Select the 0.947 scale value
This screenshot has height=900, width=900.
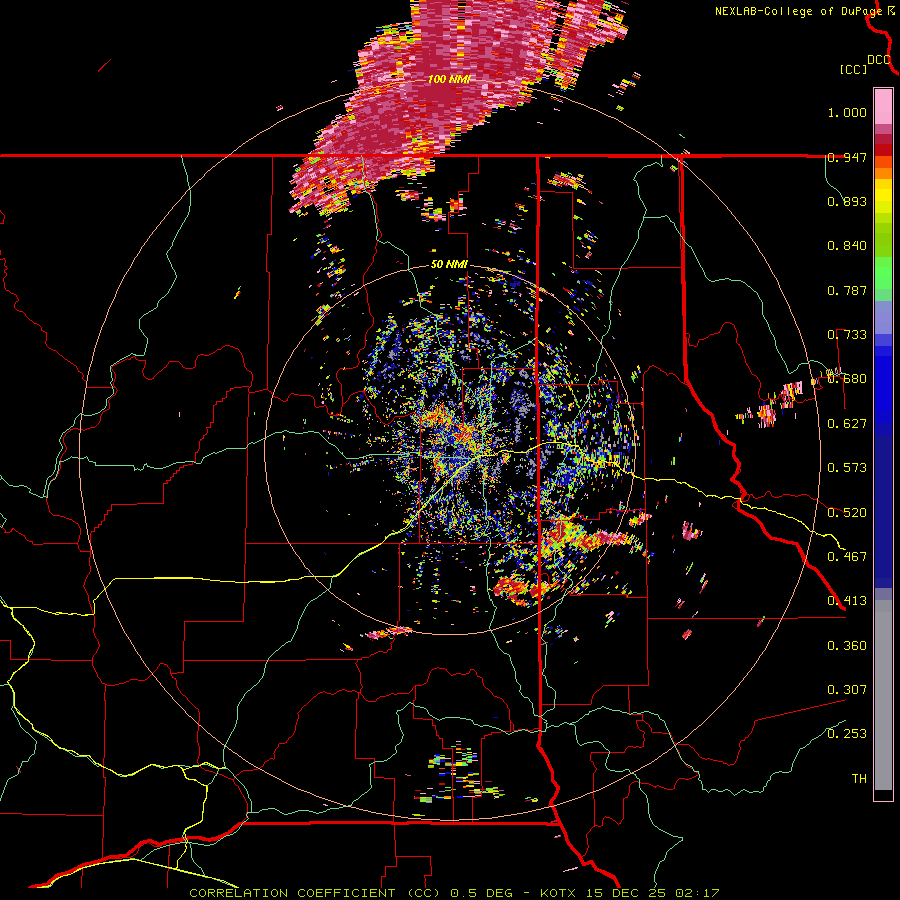tap(847, 157)
